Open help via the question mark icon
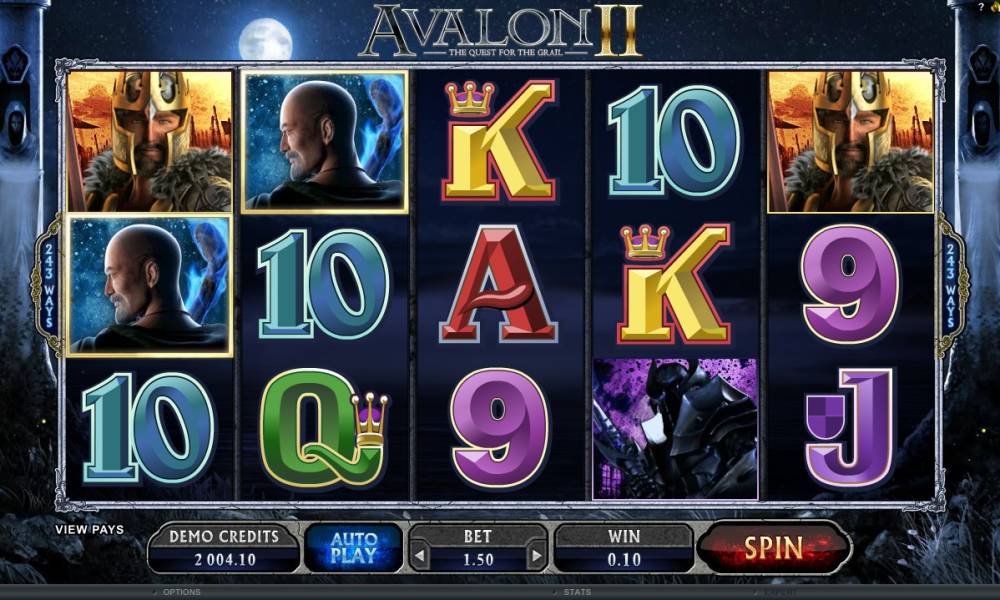The width and height of the screenshot is (1000, 600). 981,6
